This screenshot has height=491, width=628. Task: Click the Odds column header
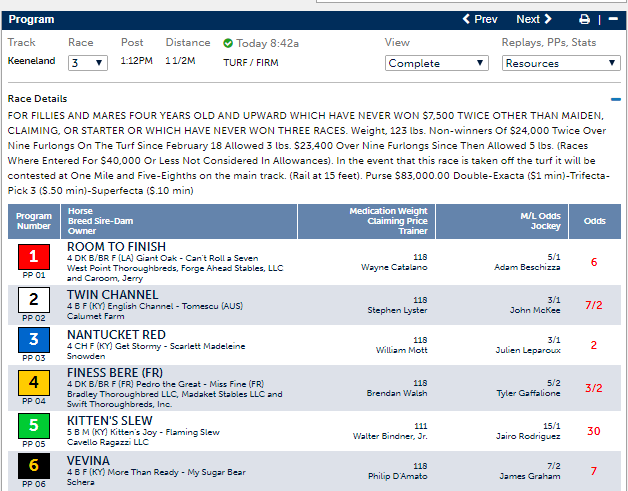pos(594,220)
